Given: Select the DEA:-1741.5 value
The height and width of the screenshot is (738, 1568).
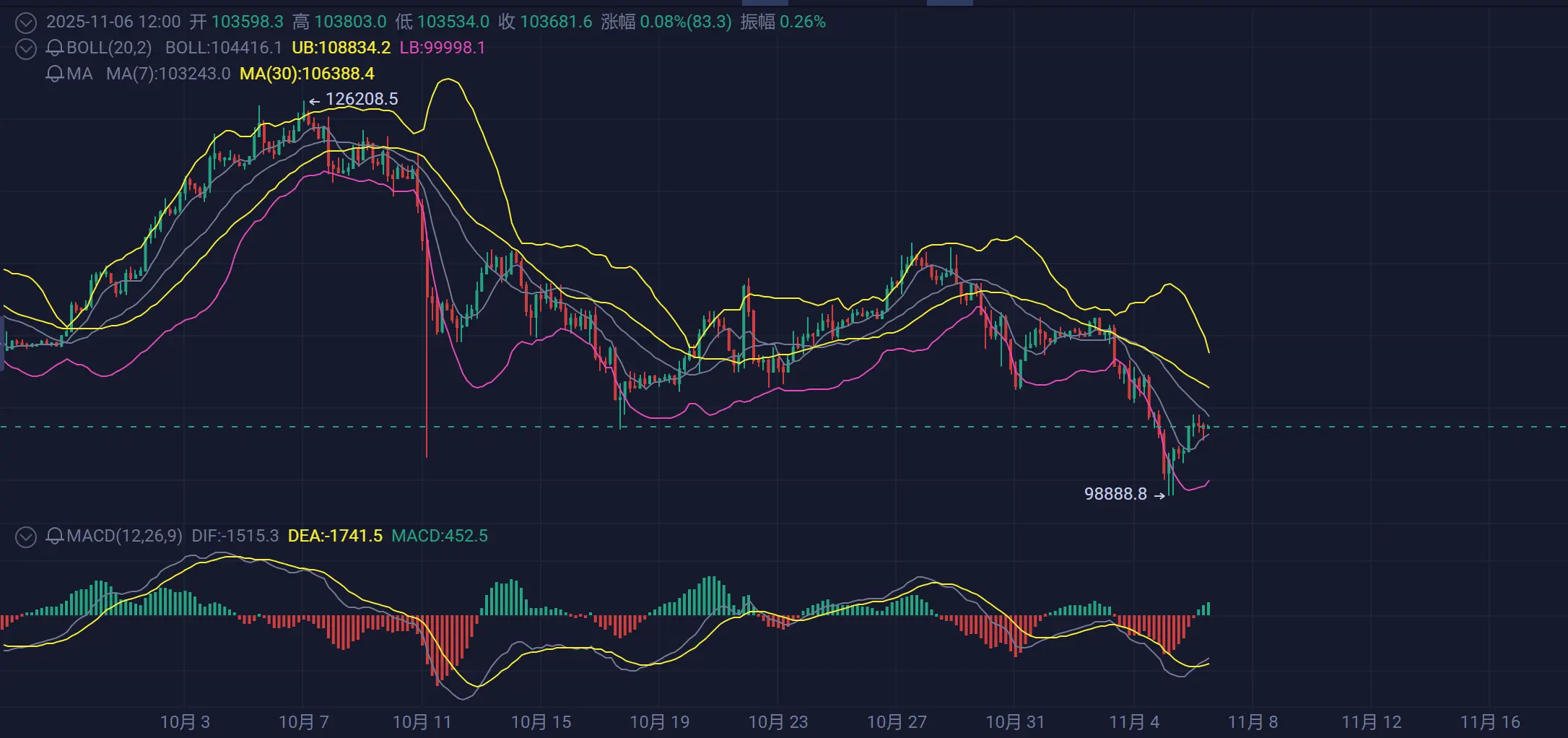Looking at the screenshot, I should pyautogui.click(x=335, y=536).
